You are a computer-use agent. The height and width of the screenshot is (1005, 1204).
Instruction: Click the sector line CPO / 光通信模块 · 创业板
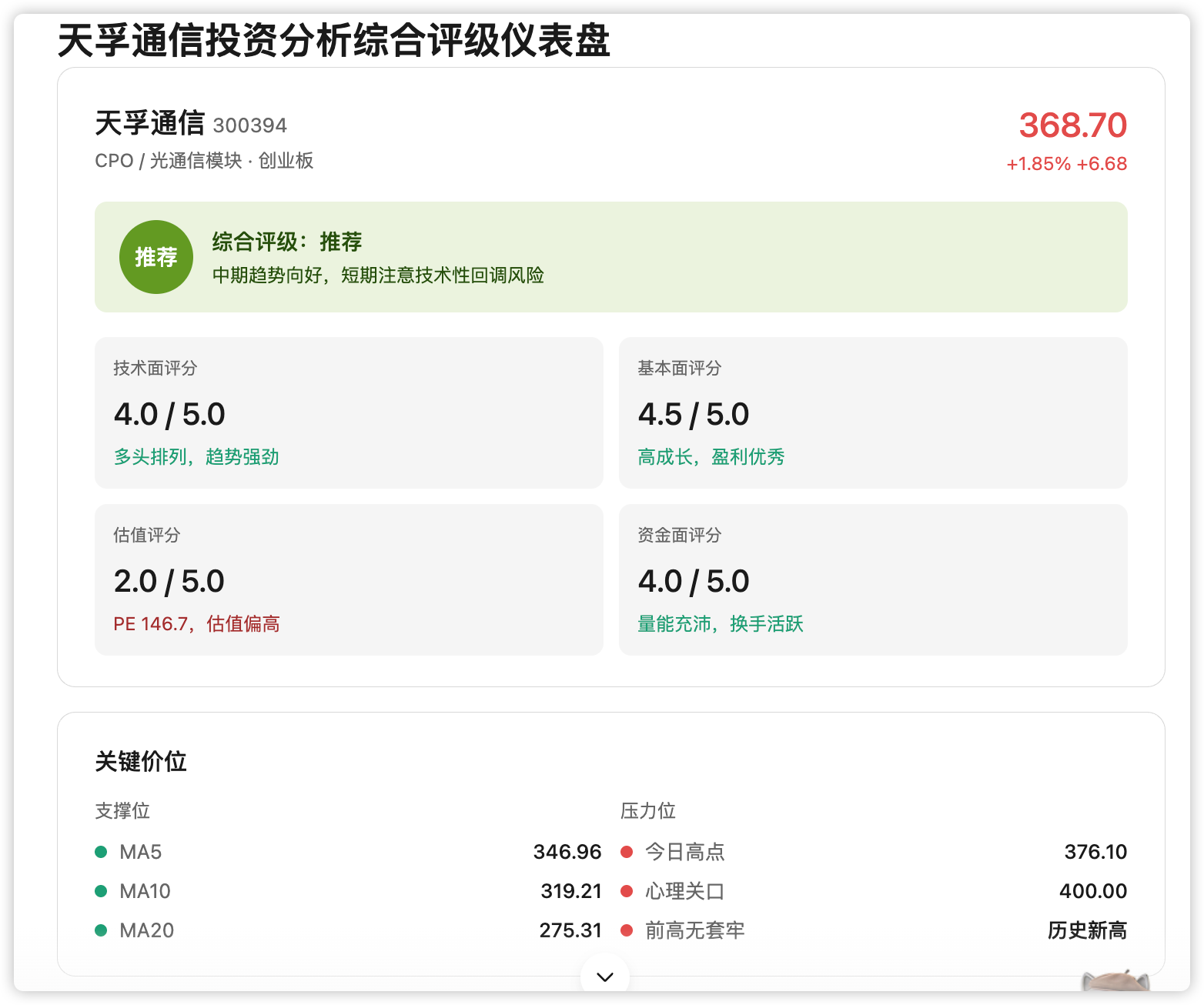pyautogui.click(x=204, y=161)
